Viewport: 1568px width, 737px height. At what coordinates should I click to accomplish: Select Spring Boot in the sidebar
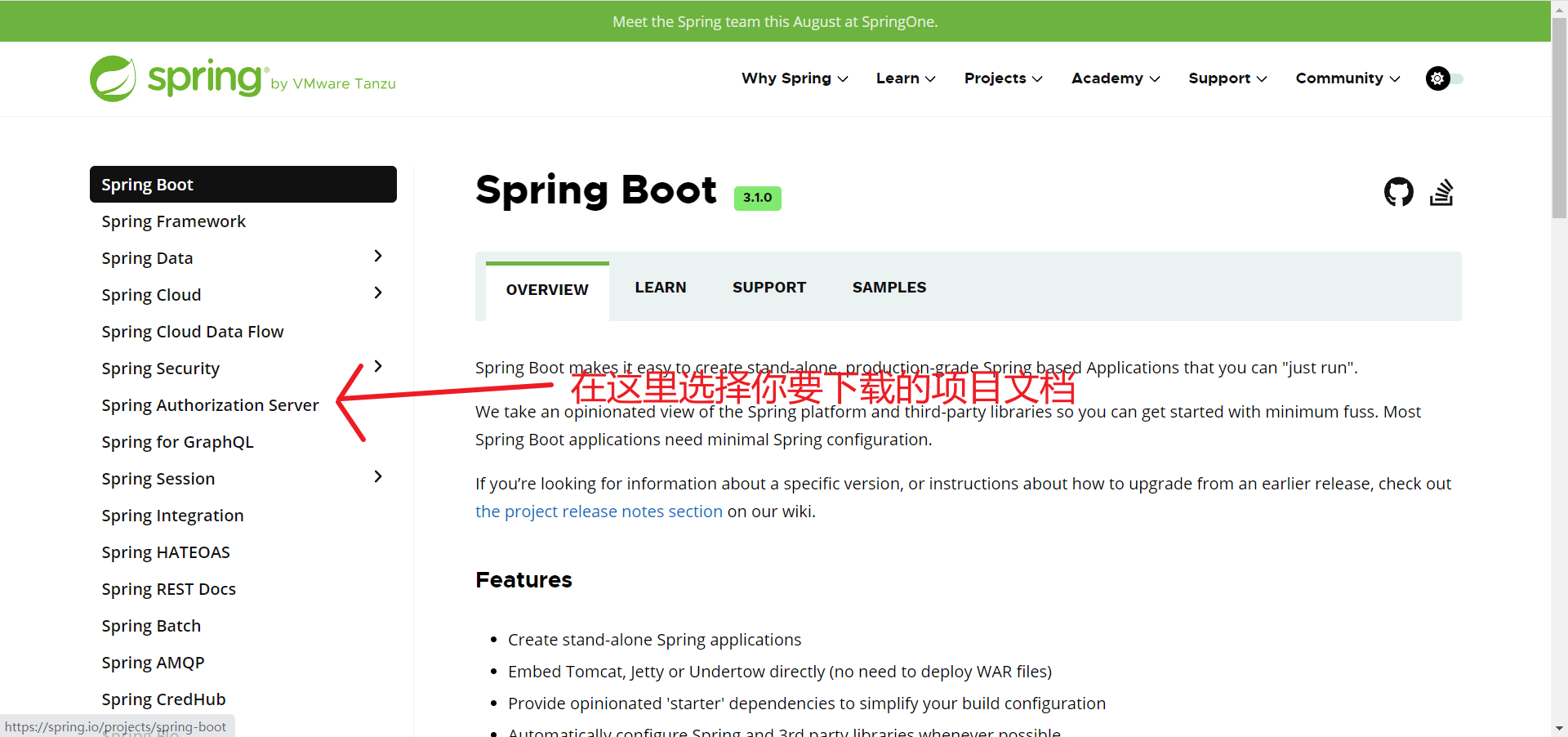243,185
